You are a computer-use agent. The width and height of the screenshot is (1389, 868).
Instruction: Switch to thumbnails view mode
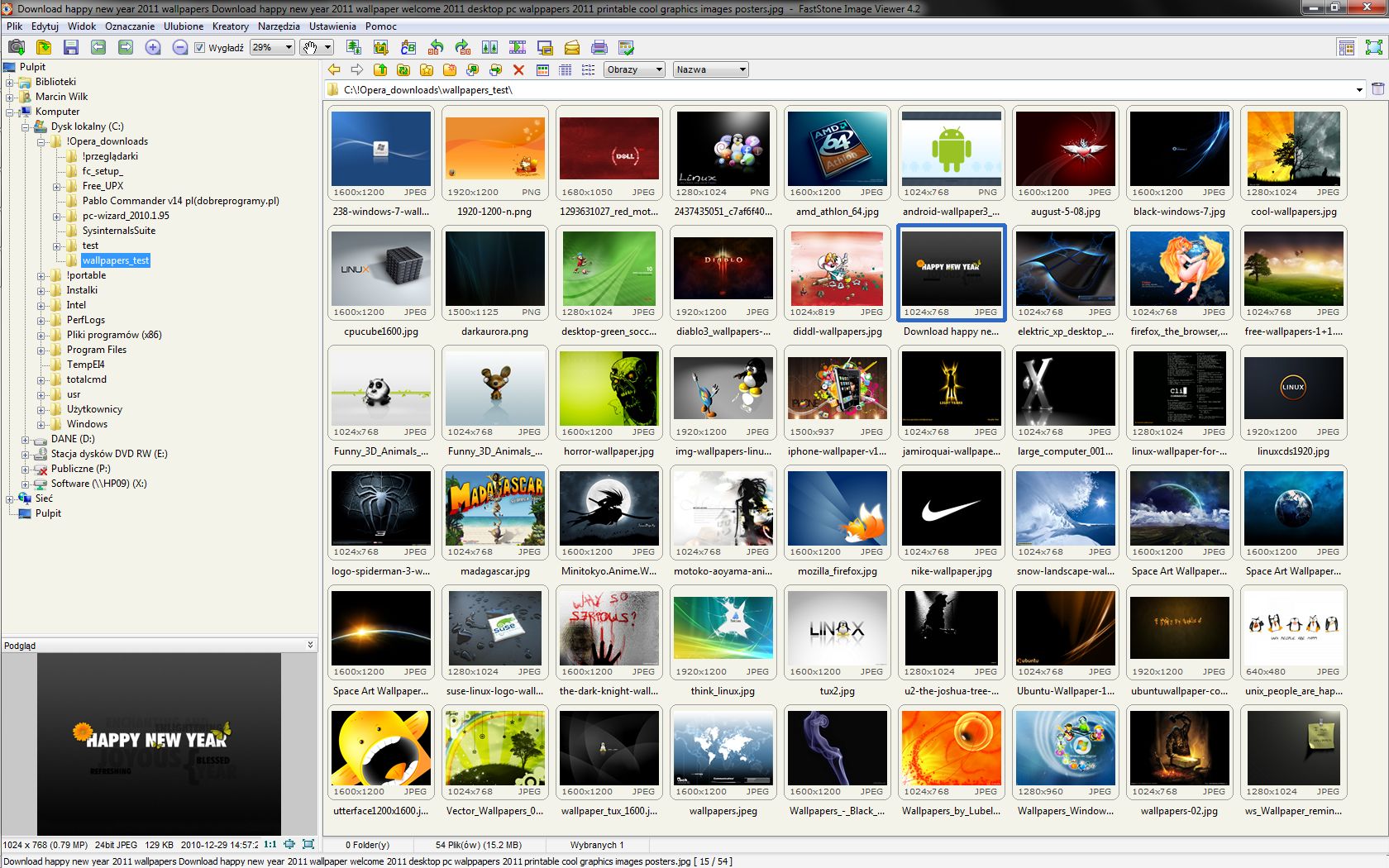pos(542,70)
